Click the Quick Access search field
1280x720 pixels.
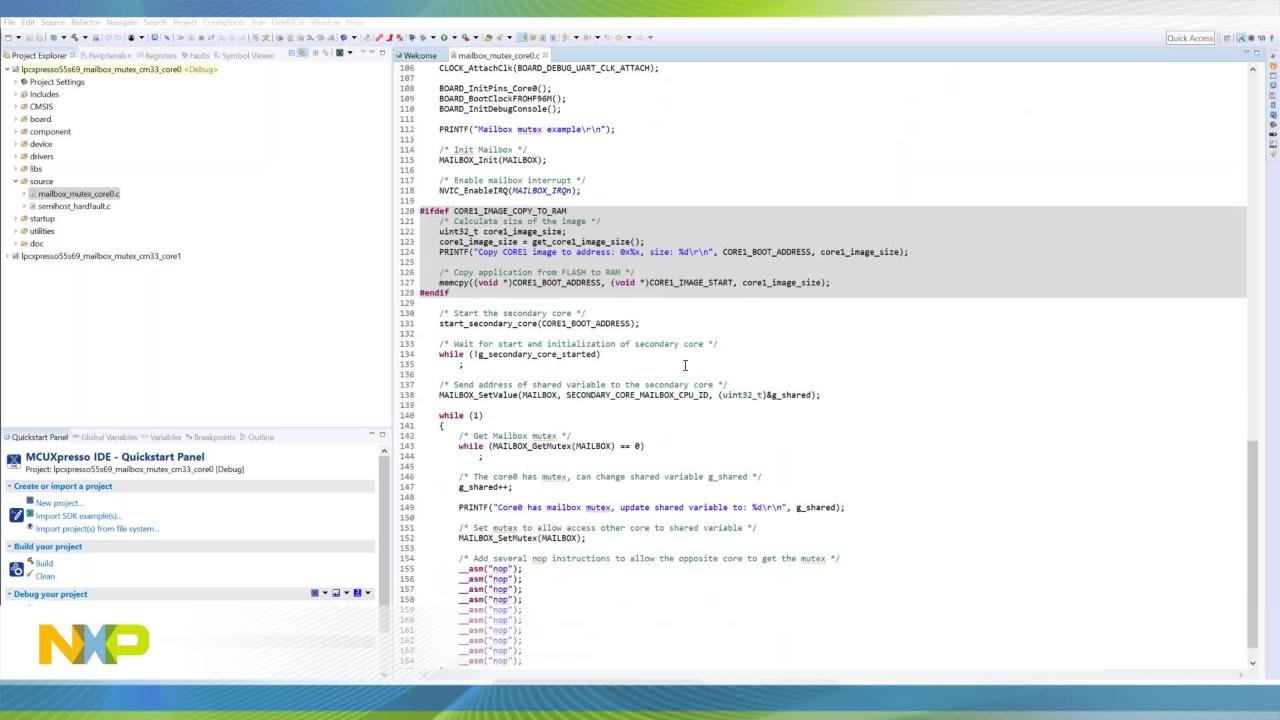[1190, 38]
